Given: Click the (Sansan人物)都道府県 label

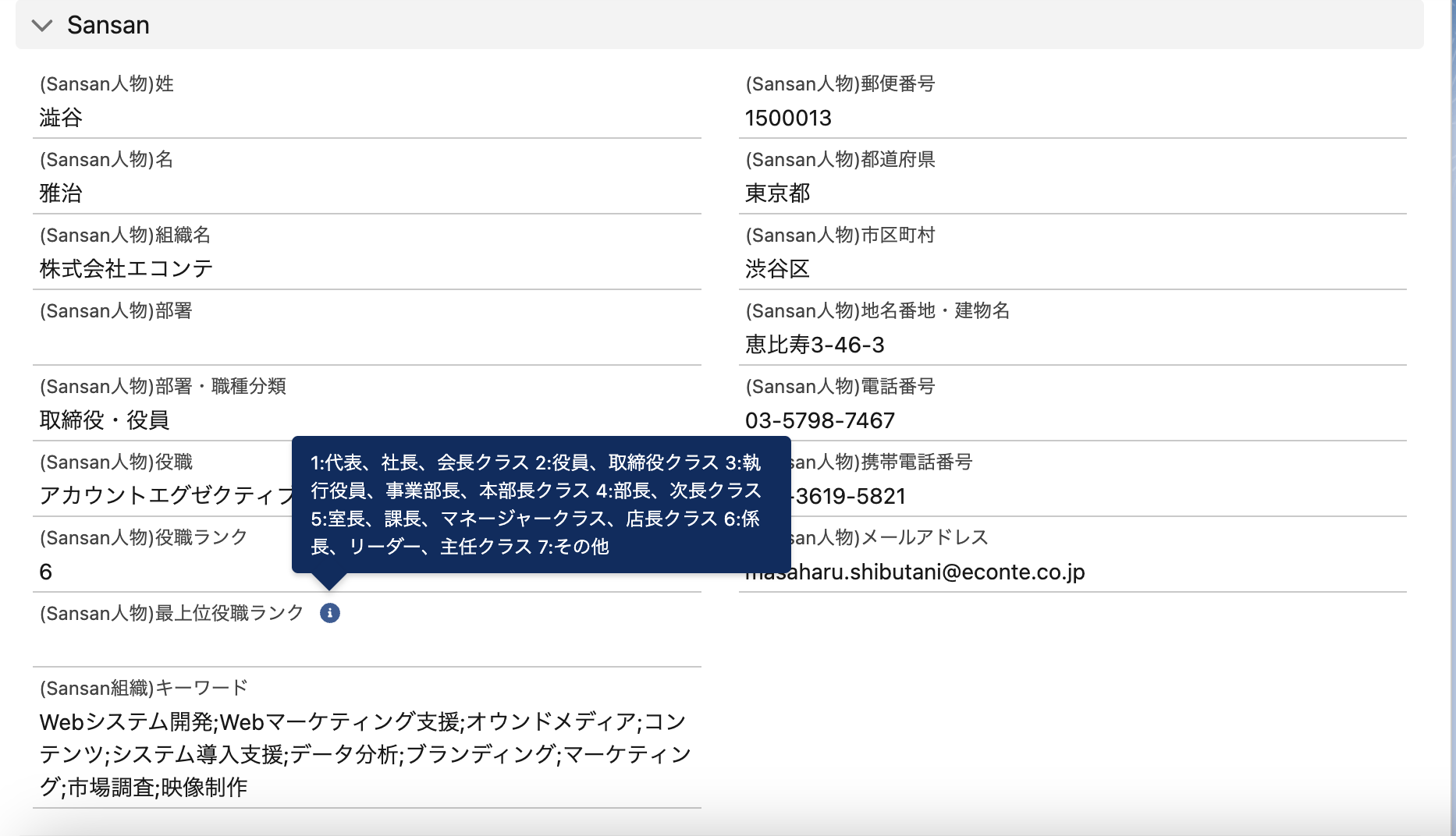Looking at the screenshot, I should (x=840, y=159).
